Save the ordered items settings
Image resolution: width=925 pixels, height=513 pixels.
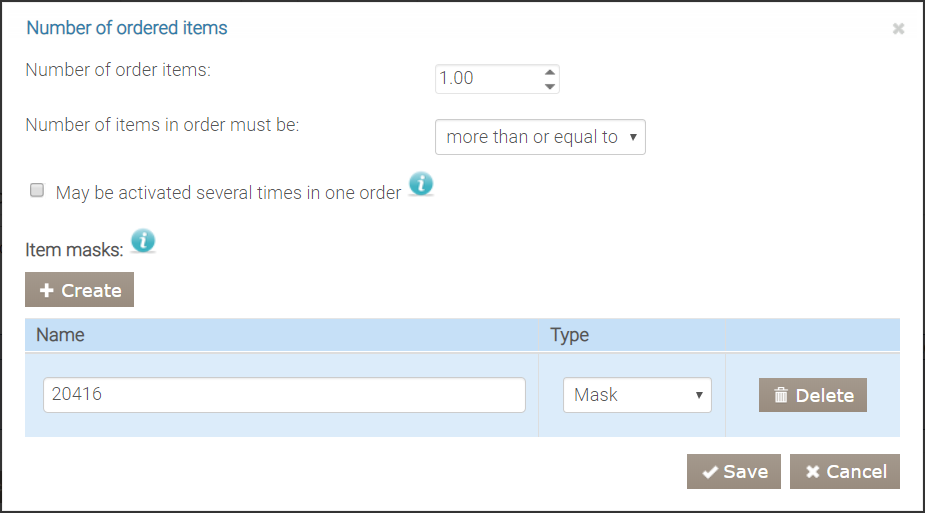click(x=733, y=472)
